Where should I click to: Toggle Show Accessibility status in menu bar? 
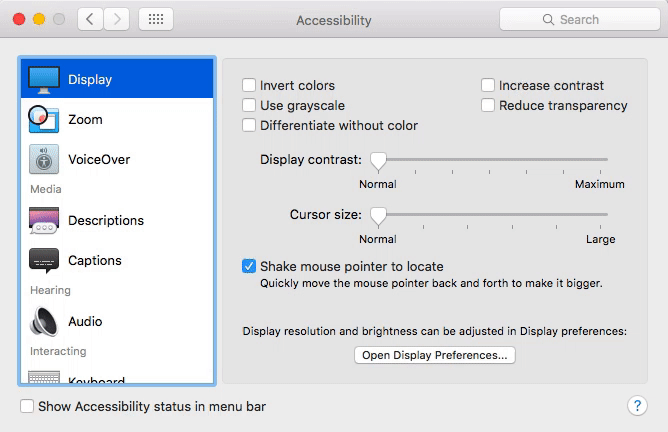coord(28,407)
